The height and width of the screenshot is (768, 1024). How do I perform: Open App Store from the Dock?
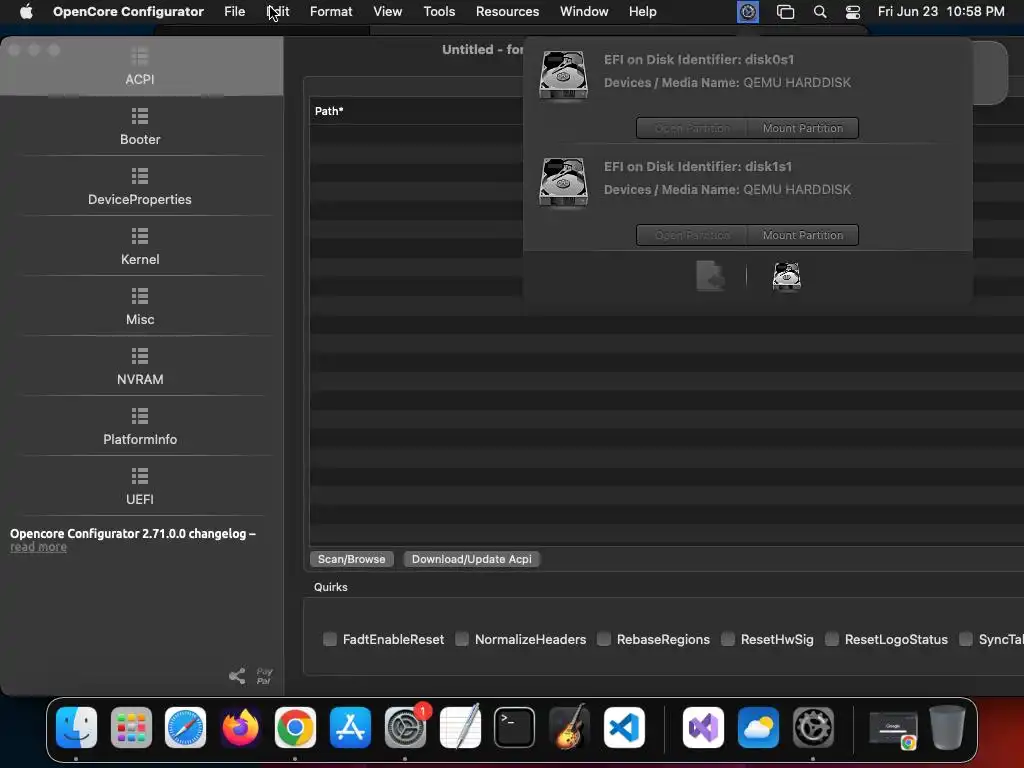(350, 727)
